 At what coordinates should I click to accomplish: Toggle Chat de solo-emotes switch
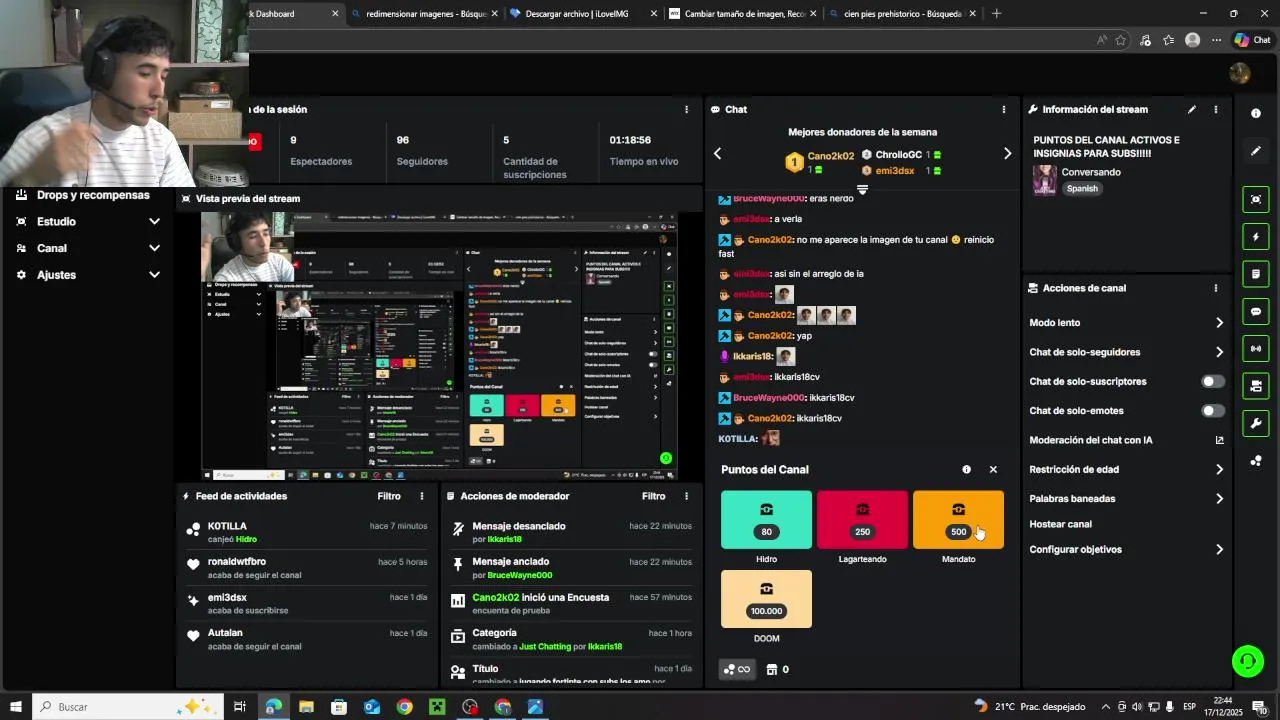click(x=1212, y=411)
